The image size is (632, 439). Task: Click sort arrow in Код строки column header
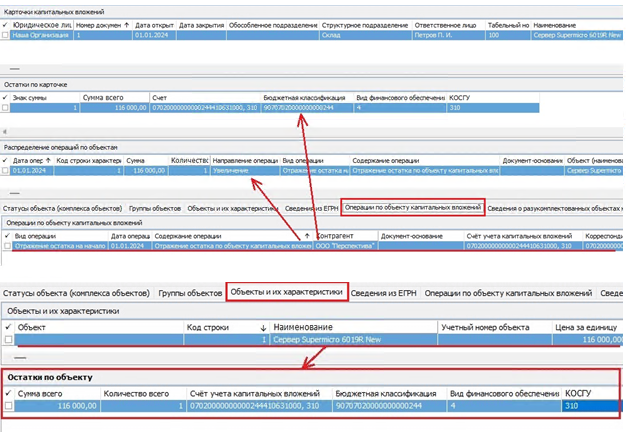[x=263, y=326]
